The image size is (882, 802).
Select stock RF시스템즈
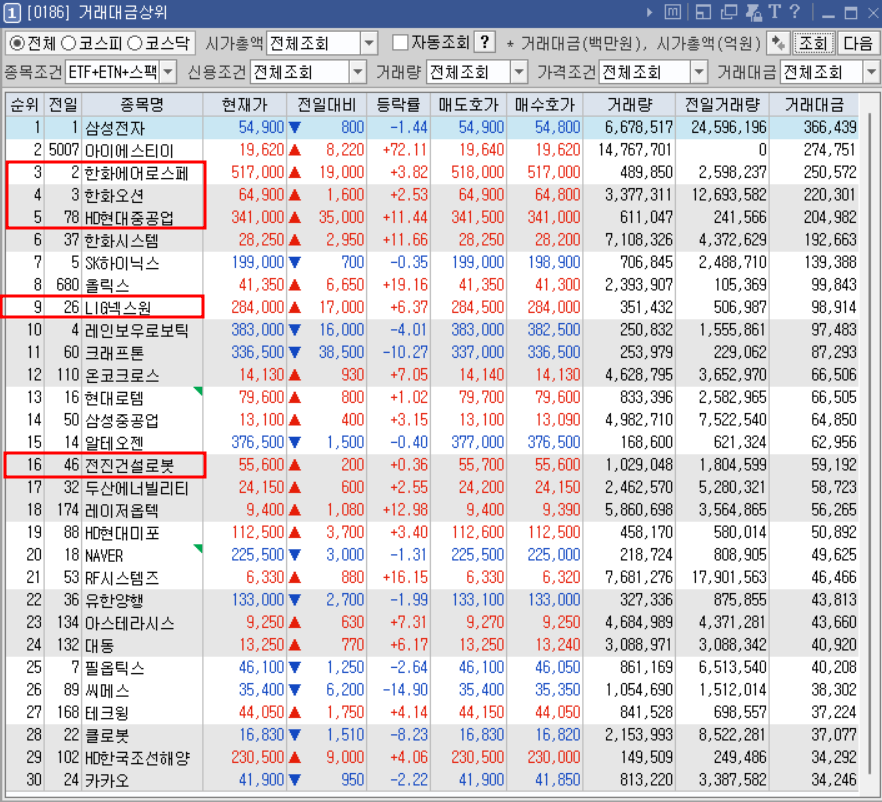tap(122, 578)
